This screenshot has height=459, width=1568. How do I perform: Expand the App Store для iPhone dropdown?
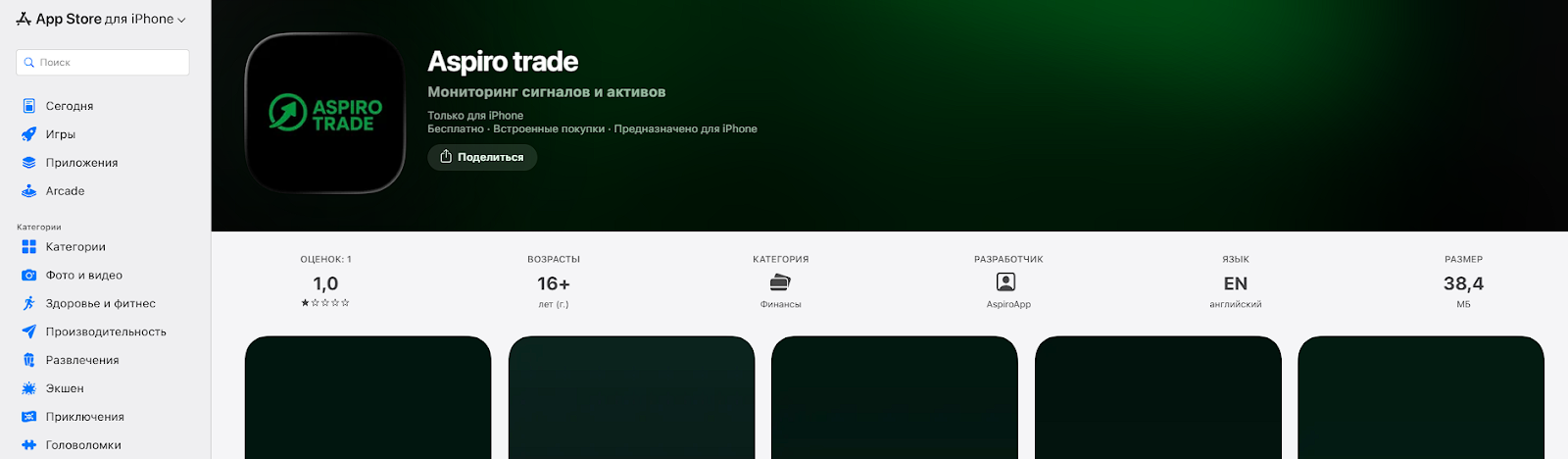point(101,19)
